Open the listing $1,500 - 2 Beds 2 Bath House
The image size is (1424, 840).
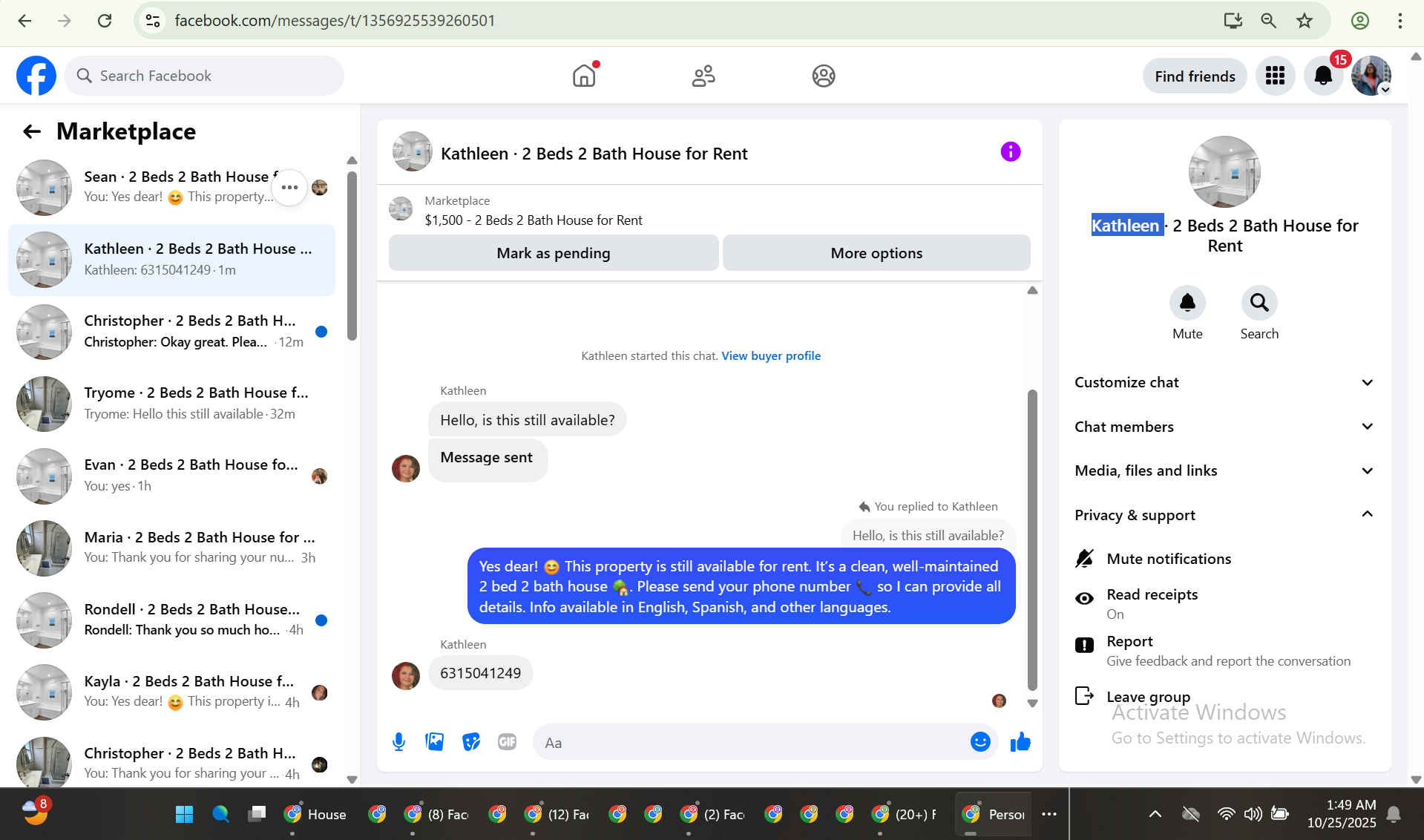(x=534, y=220)
